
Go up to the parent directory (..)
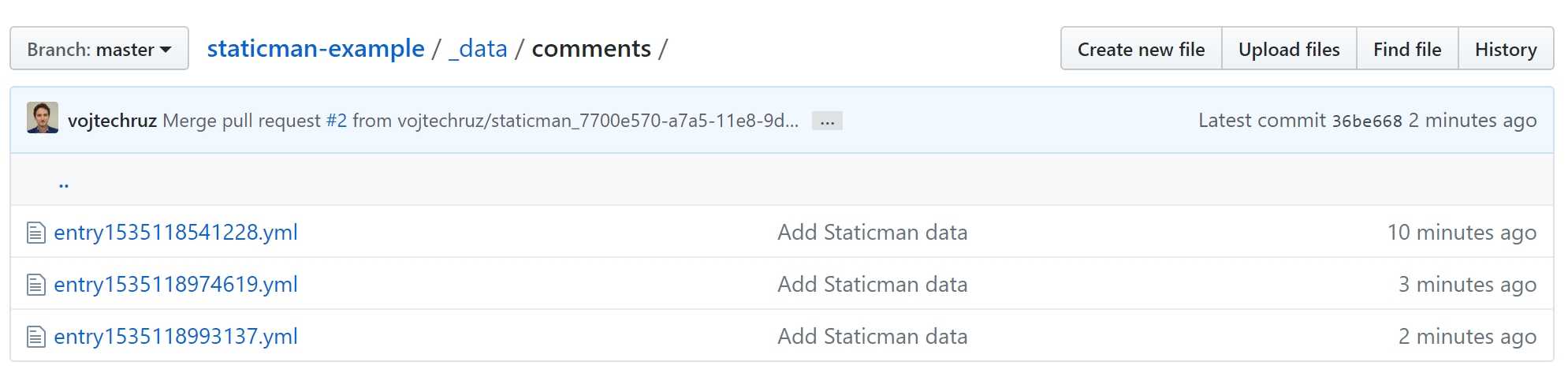64,184
